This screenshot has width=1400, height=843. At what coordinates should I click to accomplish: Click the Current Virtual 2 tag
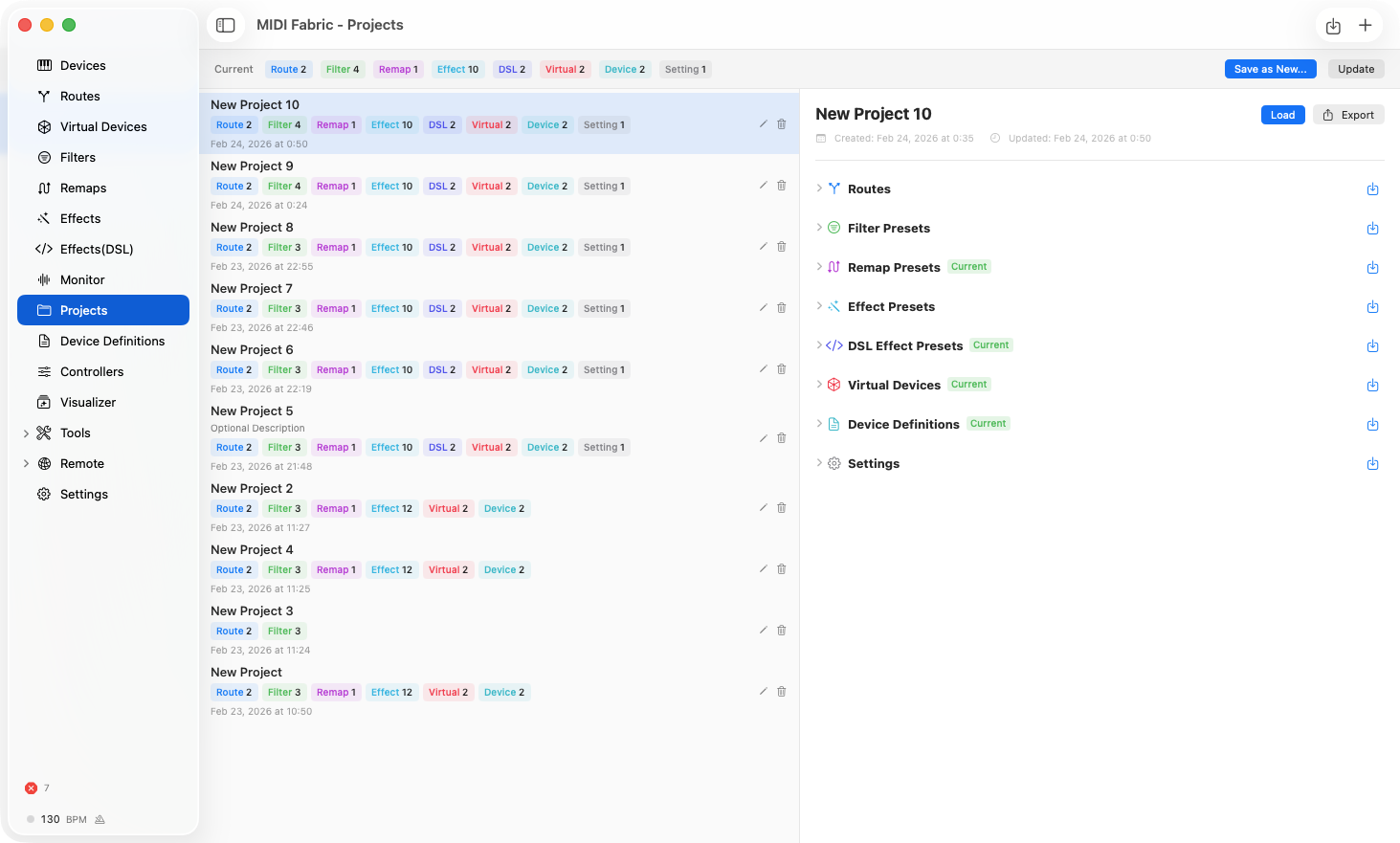(565, 69)
